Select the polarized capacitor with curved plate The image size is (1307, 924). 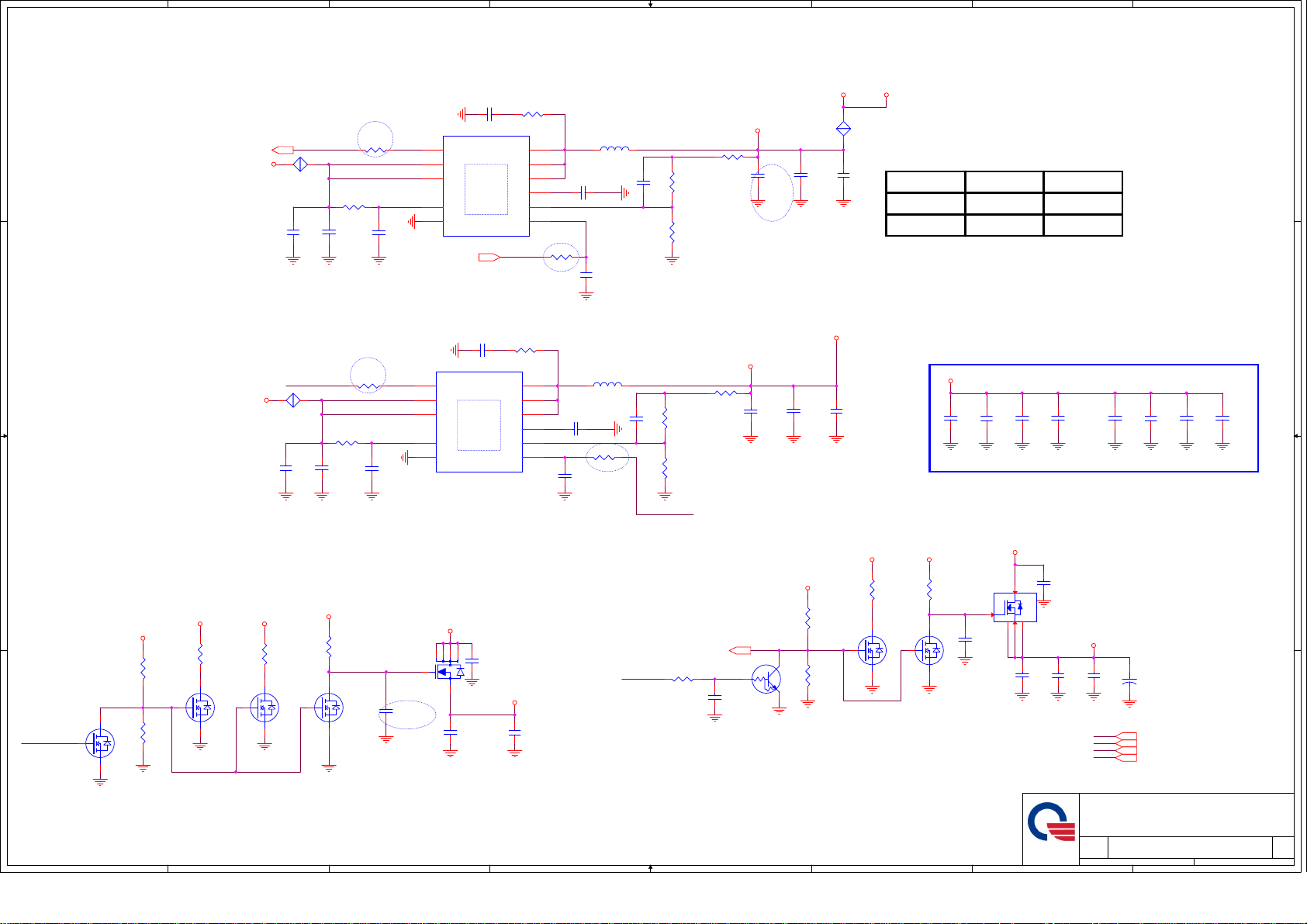click(x=1129, y=682)
